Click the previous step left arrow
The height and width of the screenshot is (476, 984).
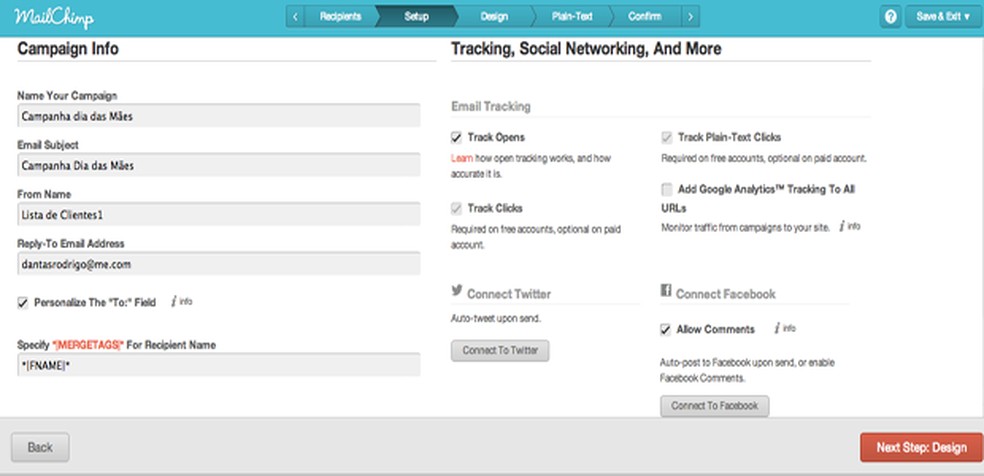coord(296,16)
